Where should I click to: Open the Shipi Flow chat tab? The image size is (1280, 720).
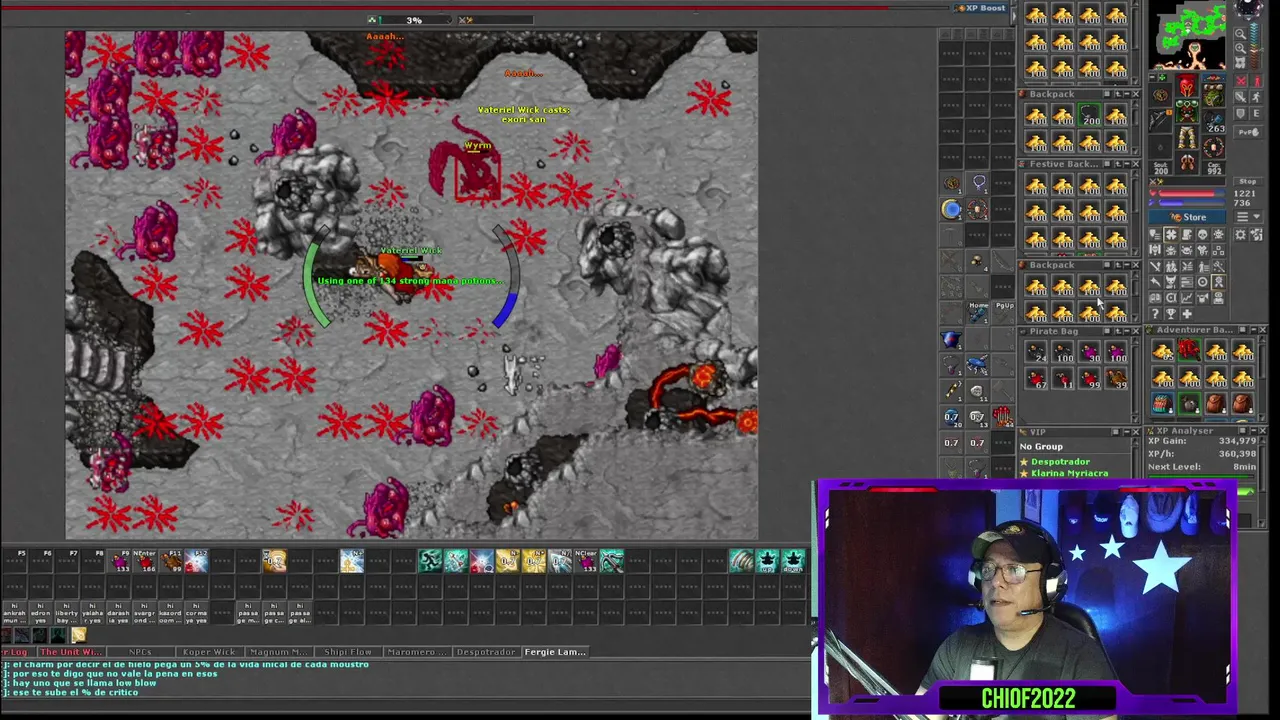(347, 652)
